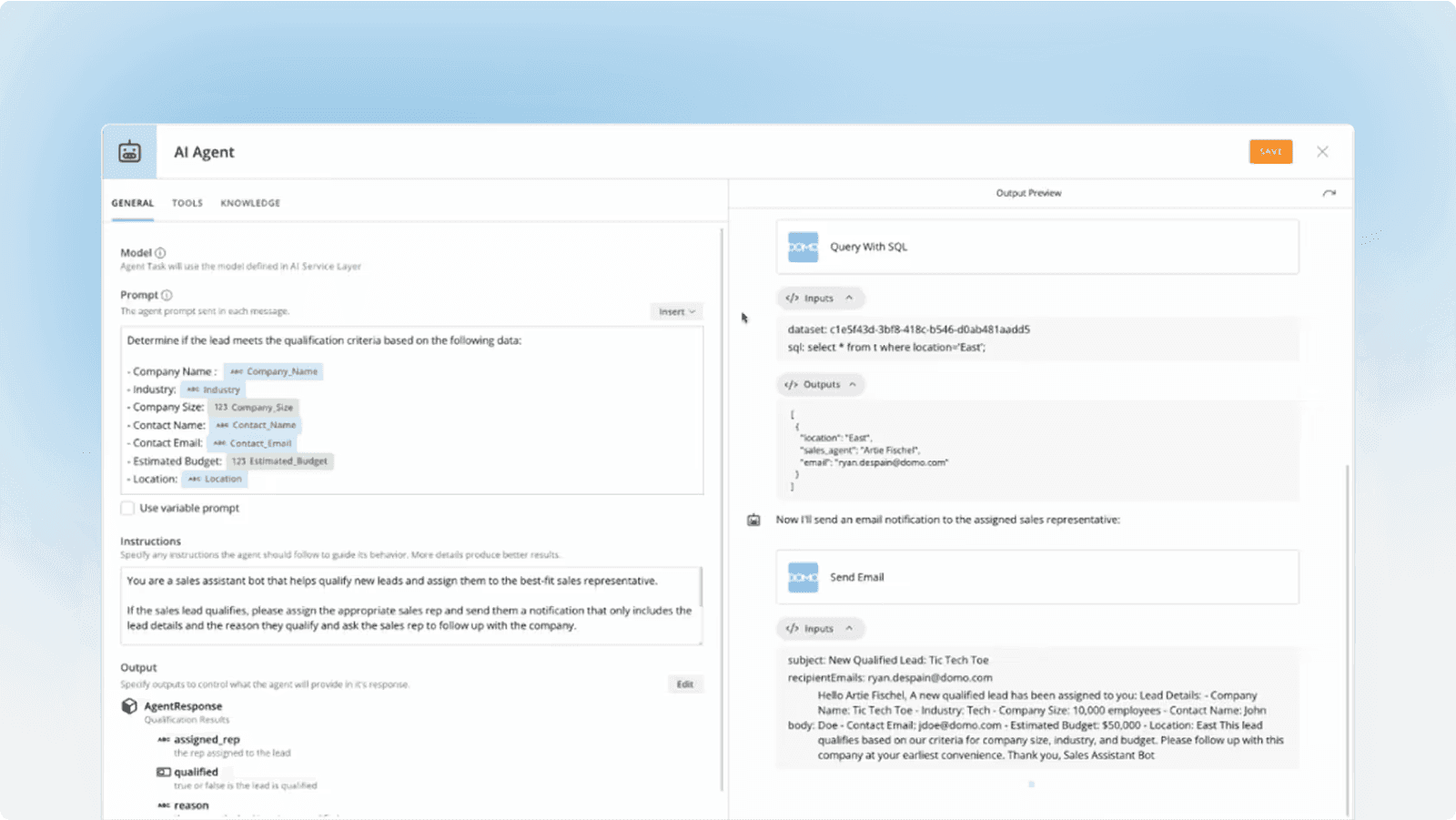The width and height of the screenshot is (1456, 820).
Task: Click the Estimated_Budget variable chip
Action: point(279,461)
